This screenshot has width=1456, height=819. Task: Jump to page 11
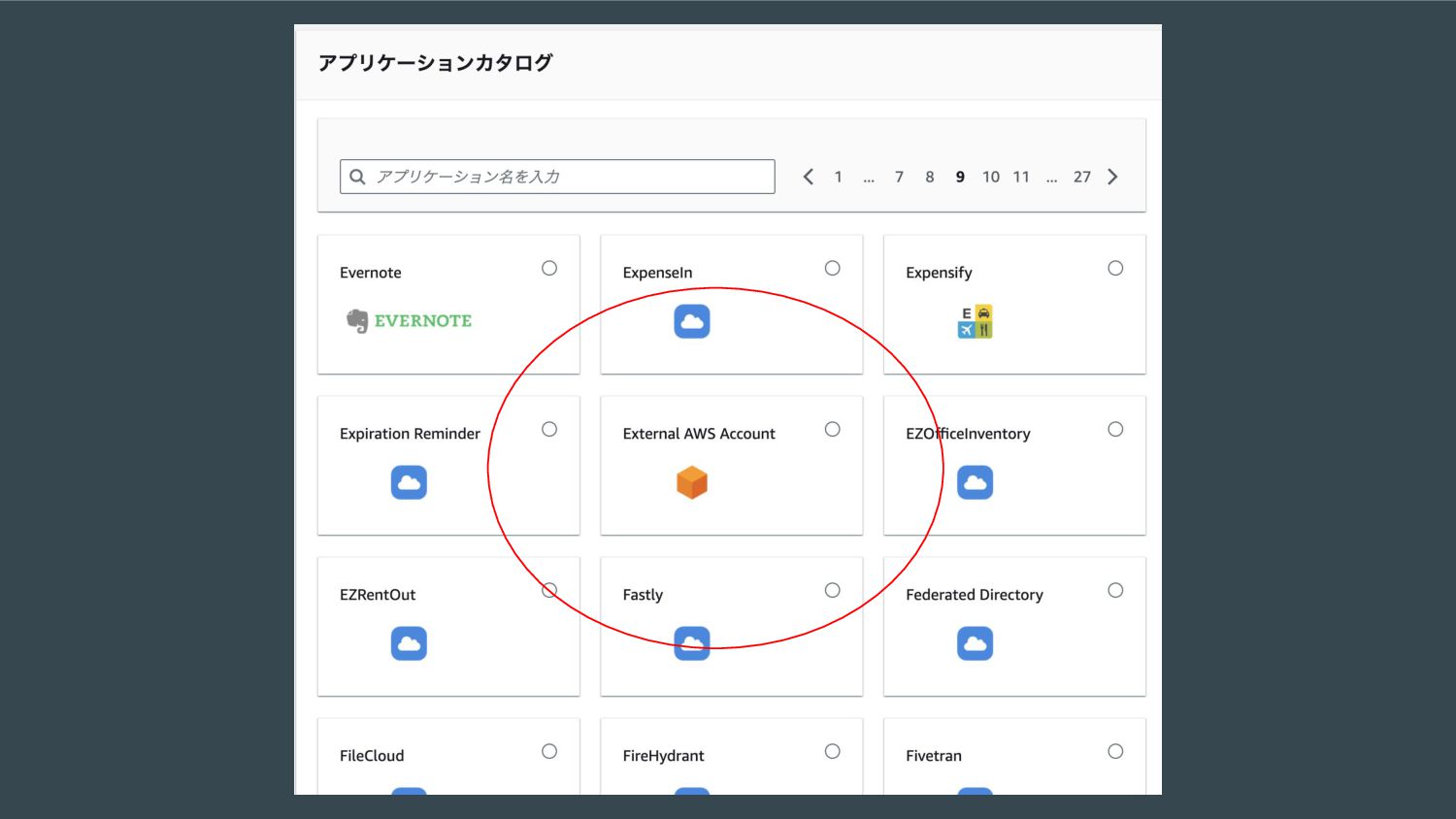tap(1021, 177)
